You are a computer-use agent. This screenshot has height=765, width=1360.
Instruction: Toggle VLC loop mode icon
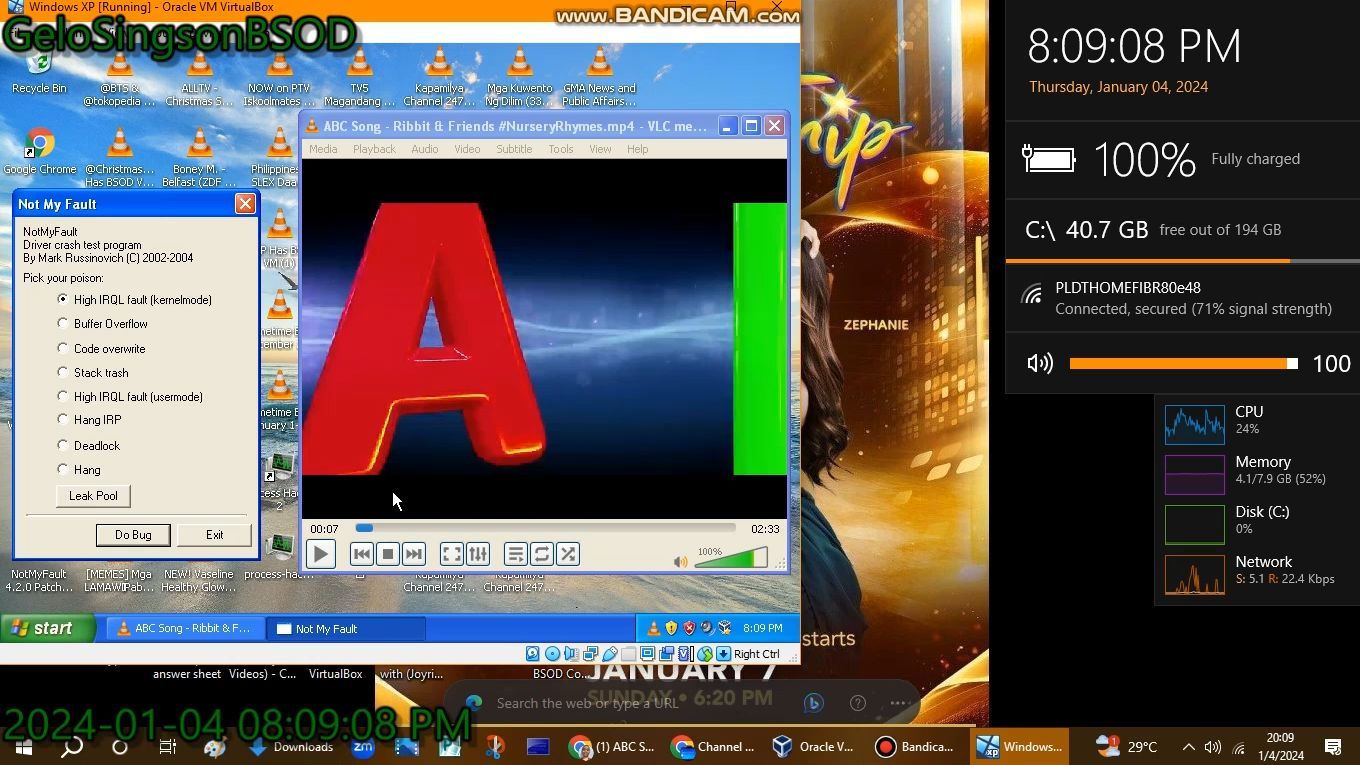pos(542,554)
